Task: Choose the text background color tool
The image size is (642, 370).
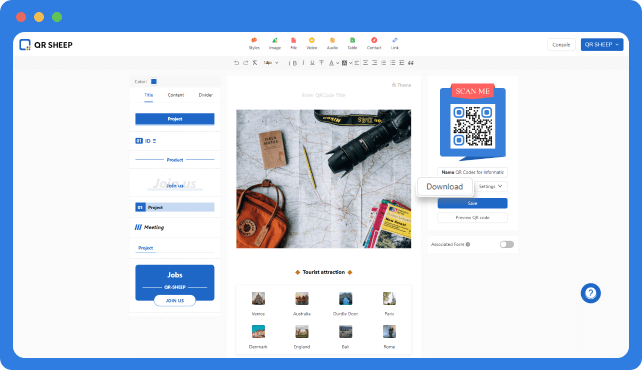Action: pyautogui.click(x=344, y=63)
